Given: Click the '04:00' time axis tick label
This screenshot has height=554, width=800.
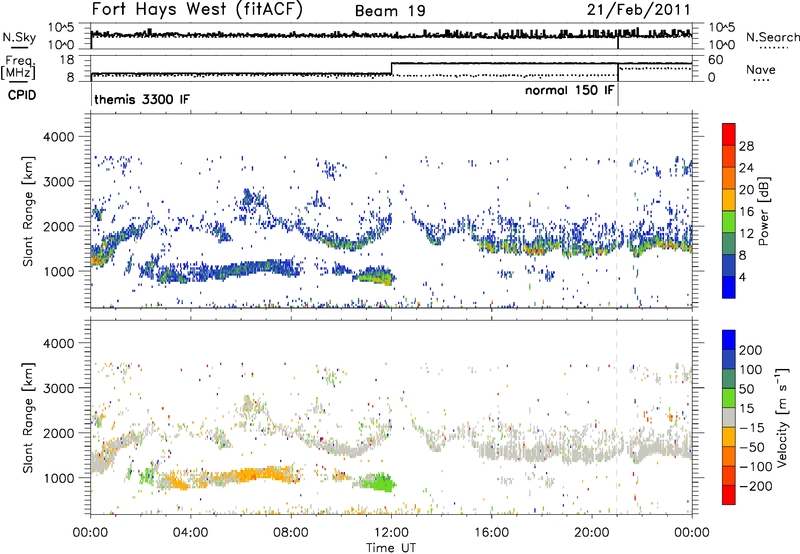Looking at the screenshot, I should click(x=191, y=533).
